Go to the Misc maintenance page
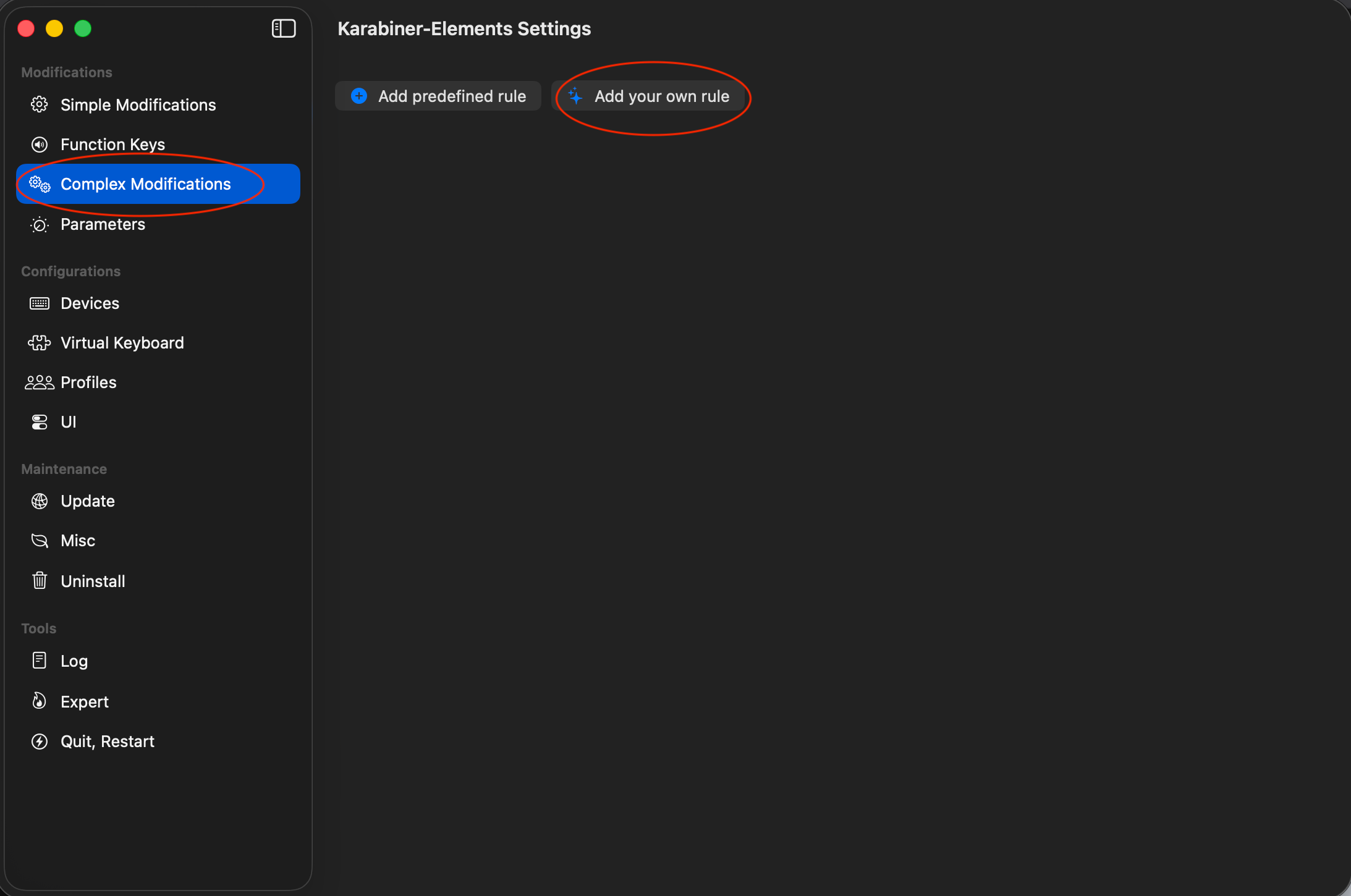Image resolution: width=1351 pixels, height=896 pixels. pos(78,541)
